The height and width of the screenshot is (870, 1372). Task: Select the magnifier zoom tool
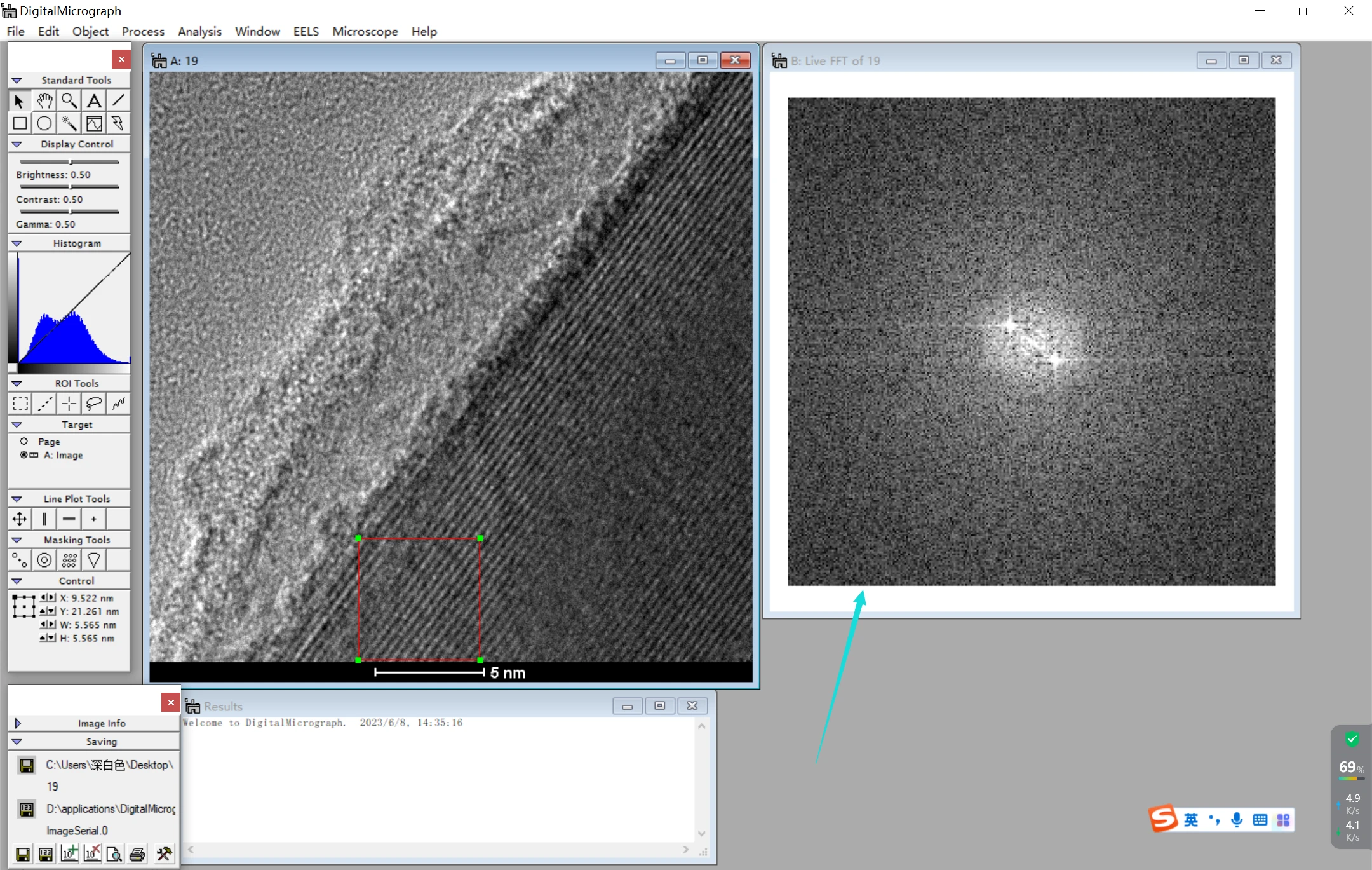coord(69,100)
